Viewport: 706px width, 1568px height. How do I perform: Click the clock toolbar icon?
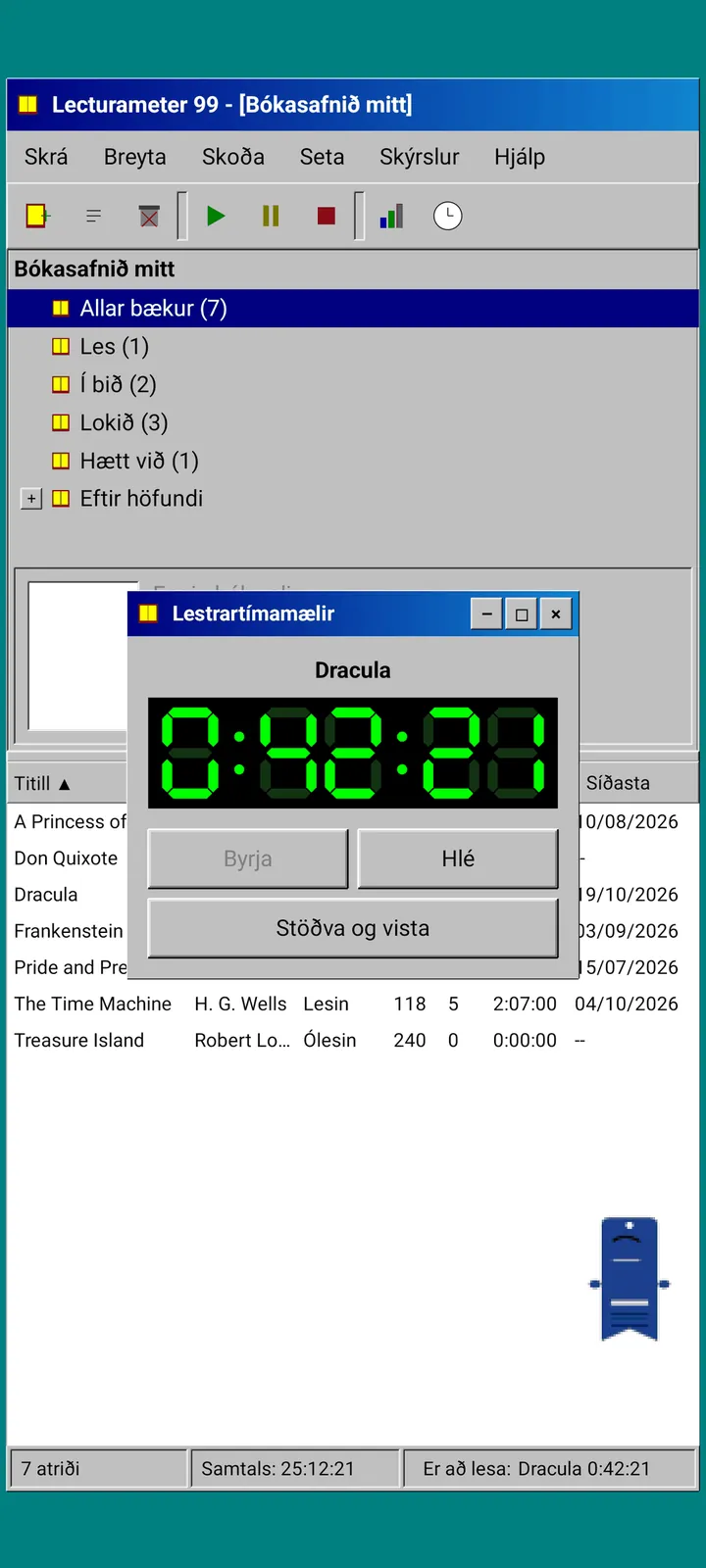point(447,216)
